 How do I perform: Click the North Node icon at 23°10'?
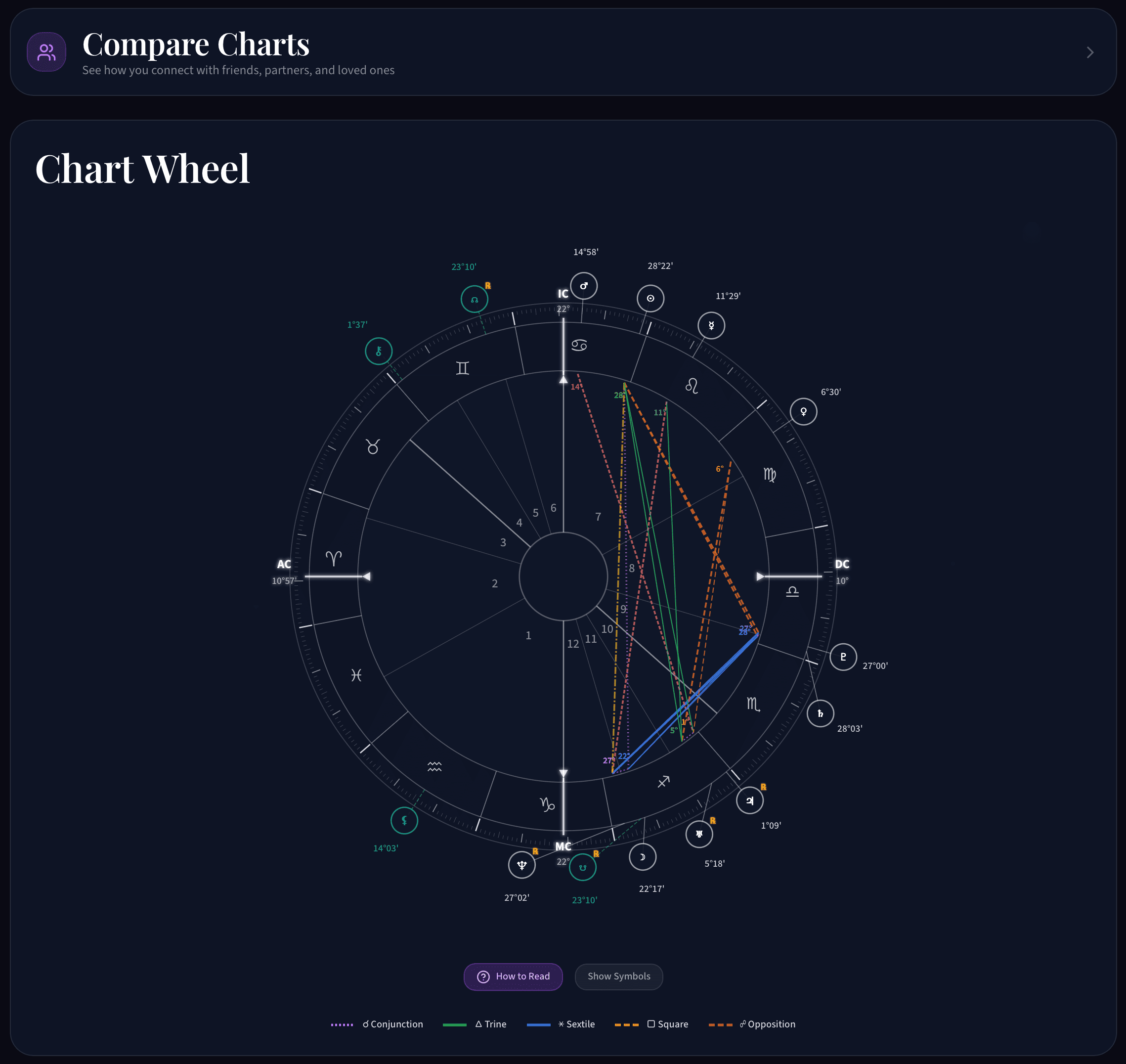coord(475,299)
